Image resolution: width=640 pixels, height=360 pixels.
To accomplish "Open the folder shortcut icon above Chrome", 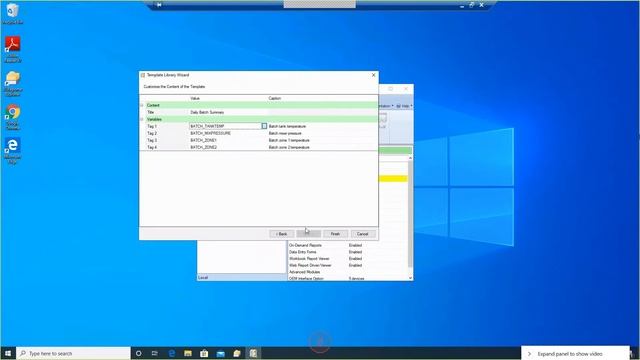I will [12, 82].
